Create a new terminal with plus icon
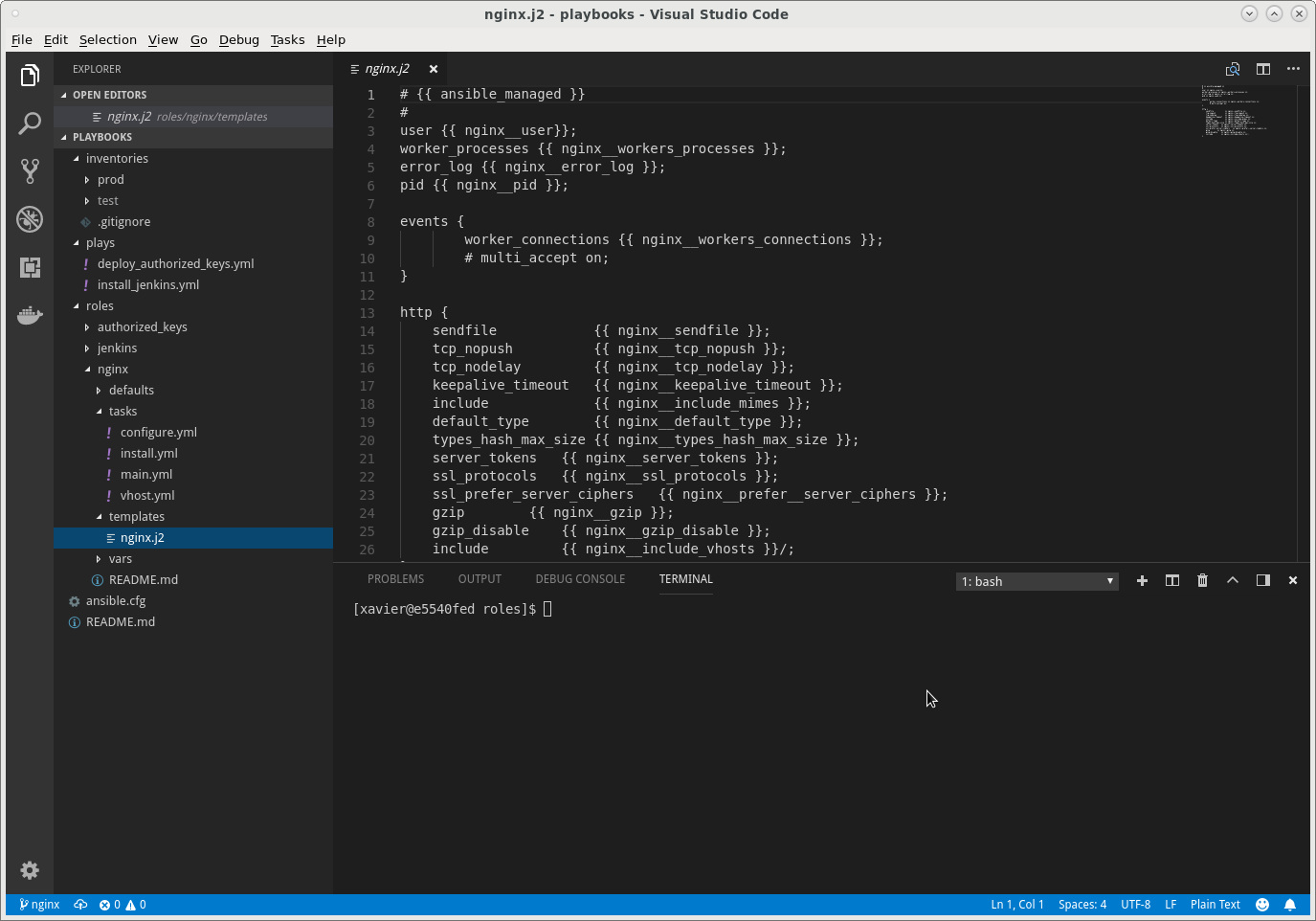This screenshot has height=921, width=1316. point(1142,580)
